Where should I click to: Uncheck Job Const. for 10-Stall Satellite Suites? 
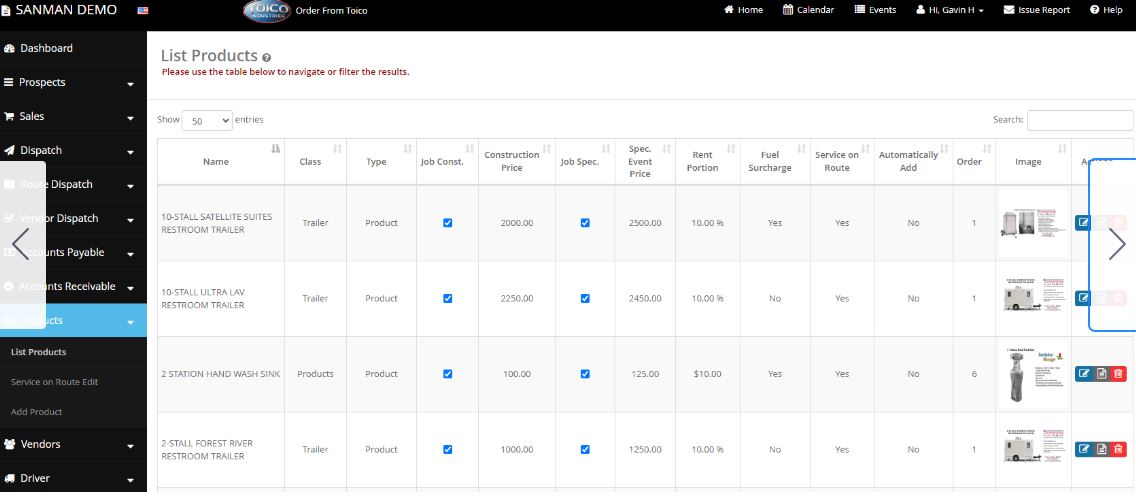pos(447,223)
